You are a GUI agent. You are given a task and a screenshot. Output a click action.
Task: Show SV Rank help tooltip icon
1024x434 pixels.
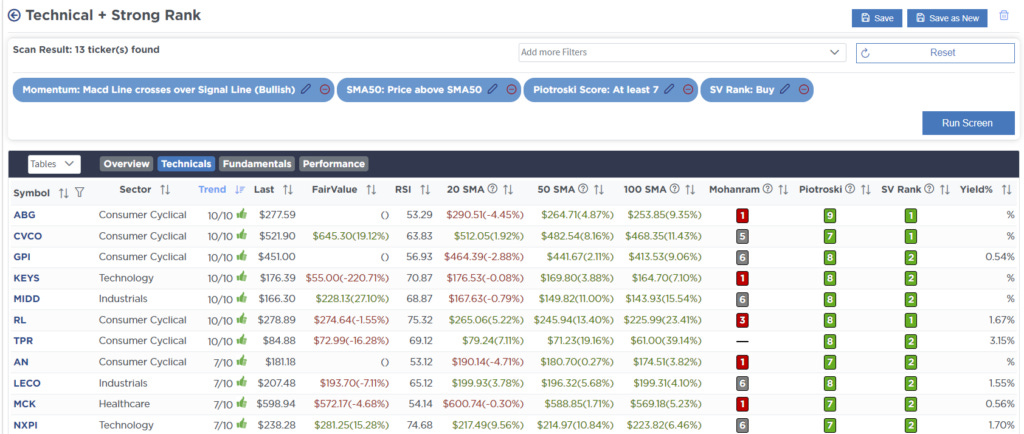pyautogui.click(x=929, y=189)
